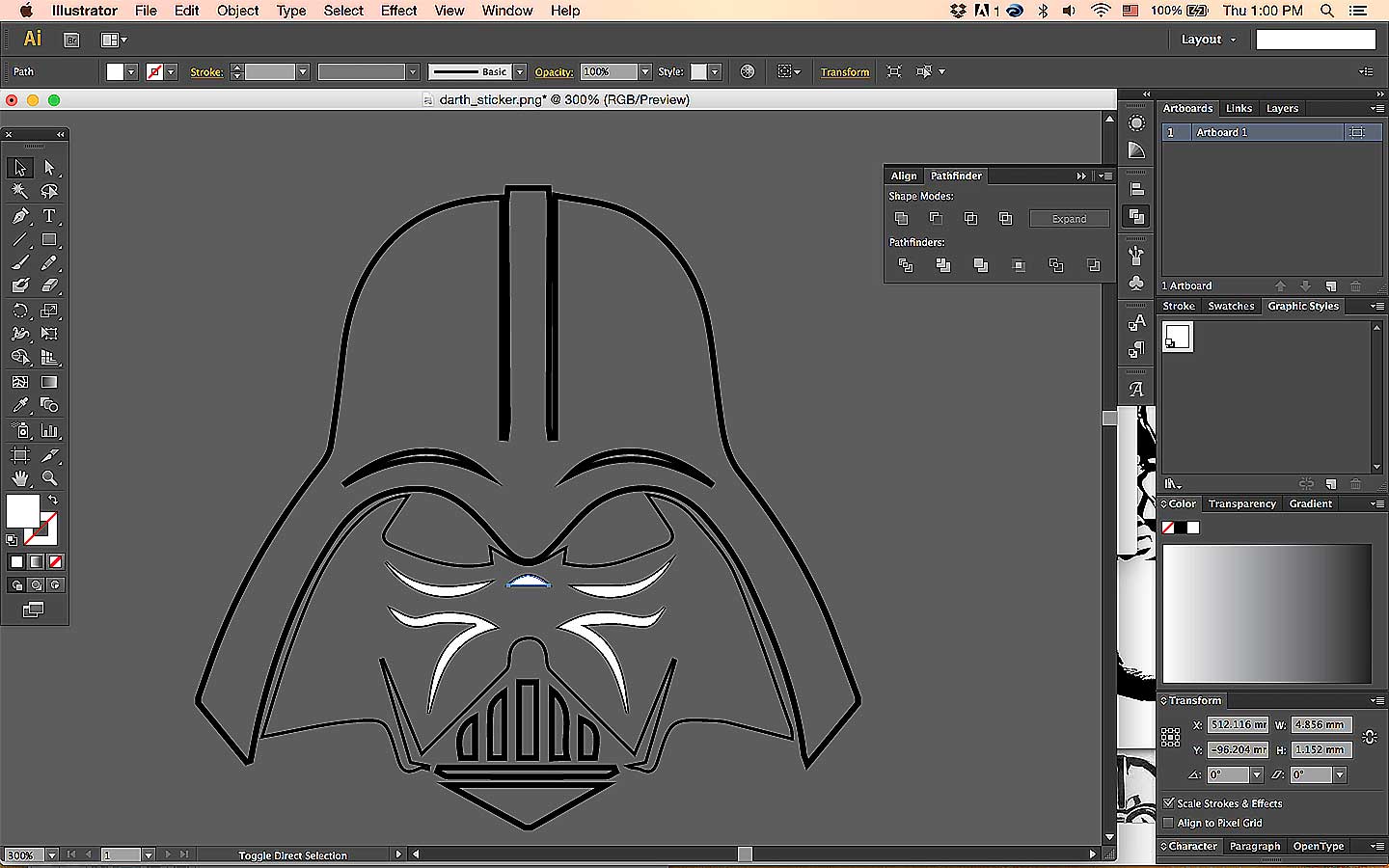Switch to the Swatches tab
This screenshot has width=1389, height=868.
[1231, 306]
